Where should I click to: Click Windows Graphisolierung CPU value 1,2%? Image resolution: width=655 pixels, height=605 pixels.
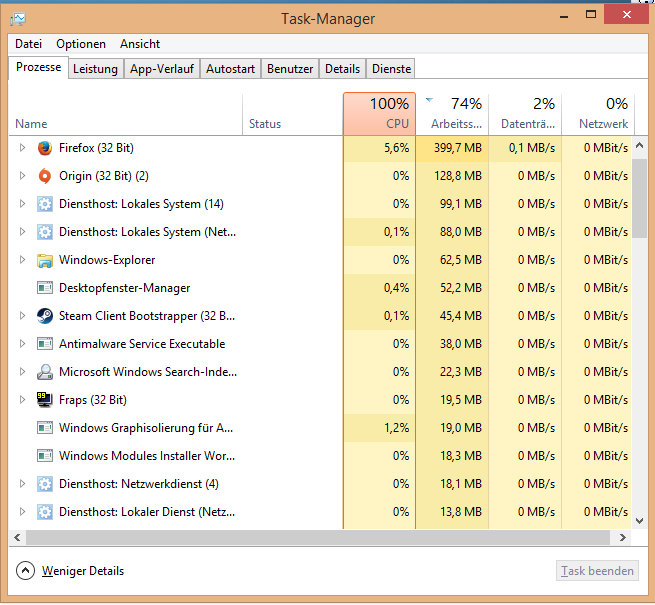coord(396,428)
